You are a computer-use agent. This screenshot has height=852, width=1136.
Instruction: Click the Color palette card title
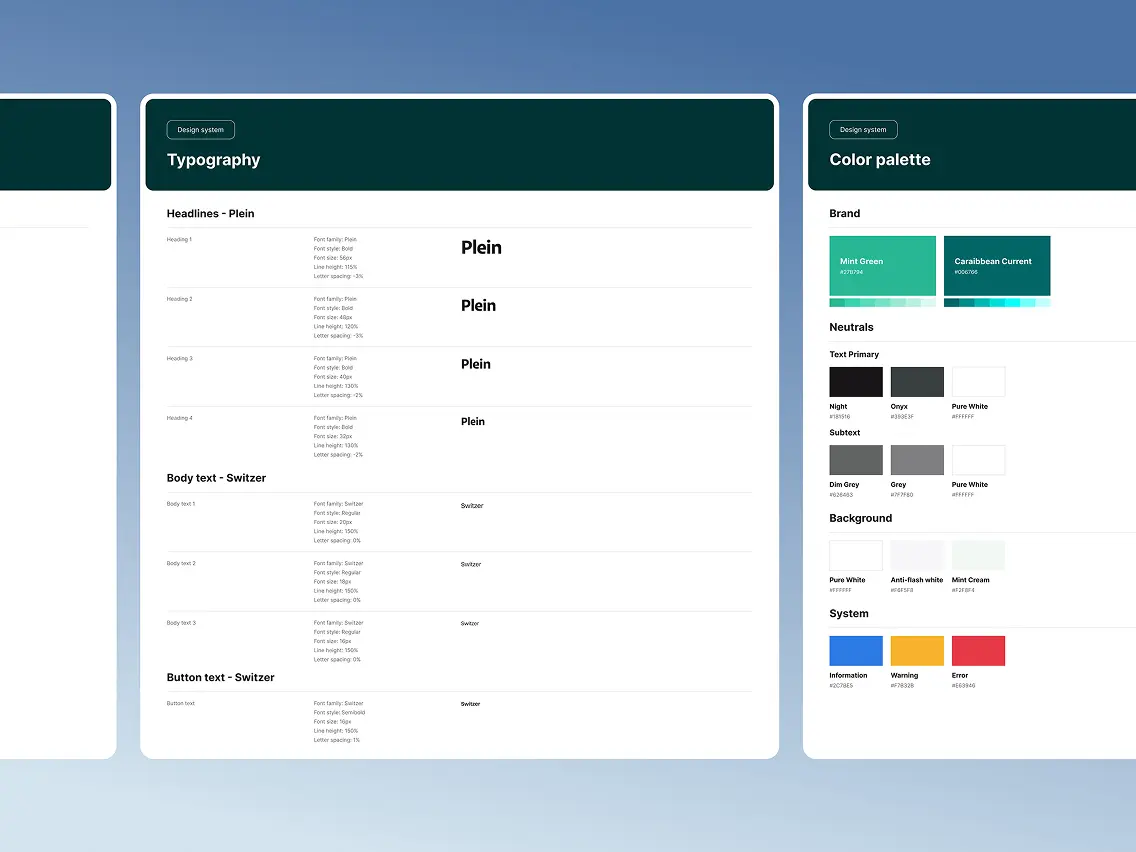pos(880,160)
